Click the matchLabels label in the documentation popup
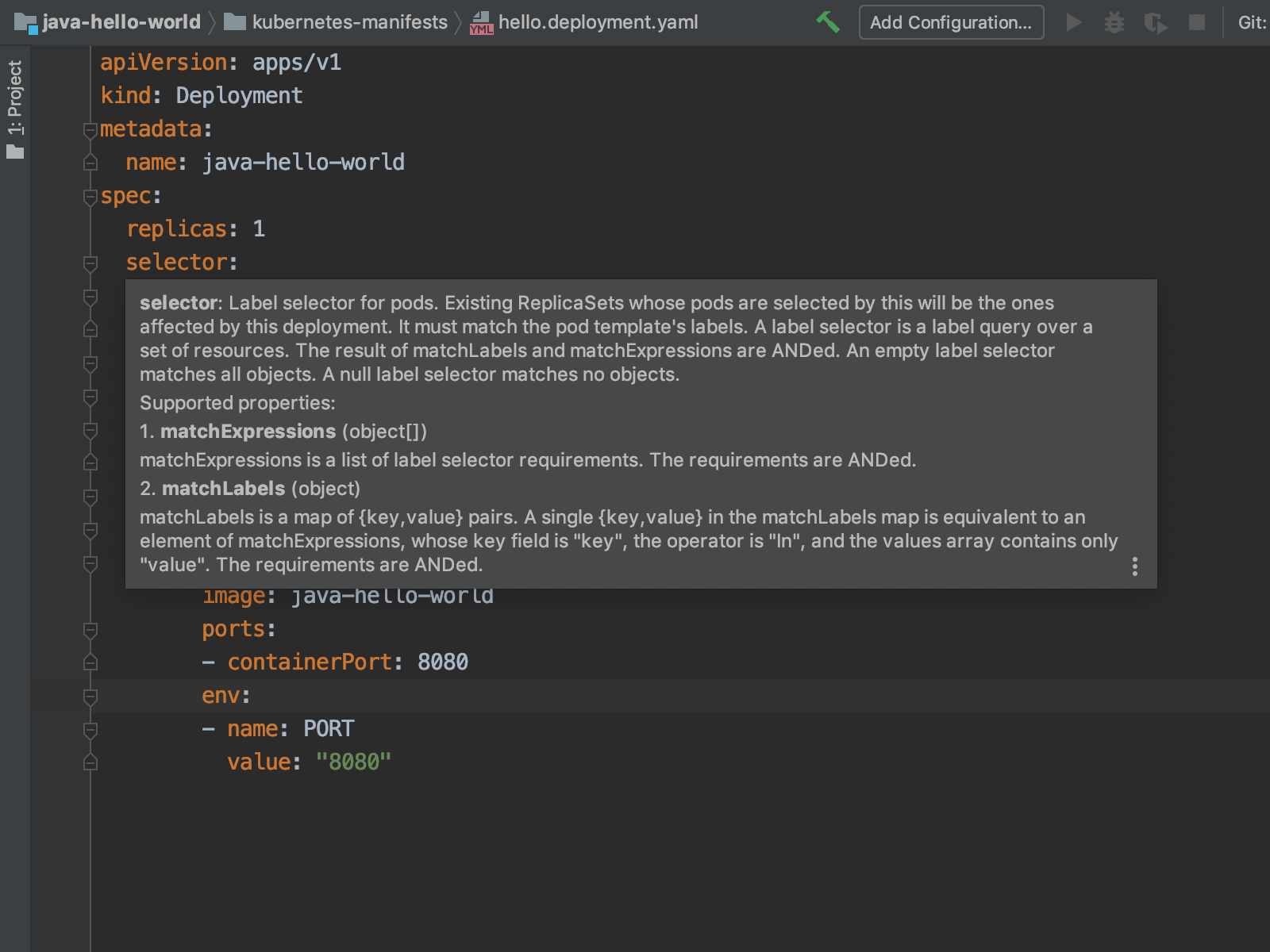This screenshot has width=1270, height=952. 223,489
